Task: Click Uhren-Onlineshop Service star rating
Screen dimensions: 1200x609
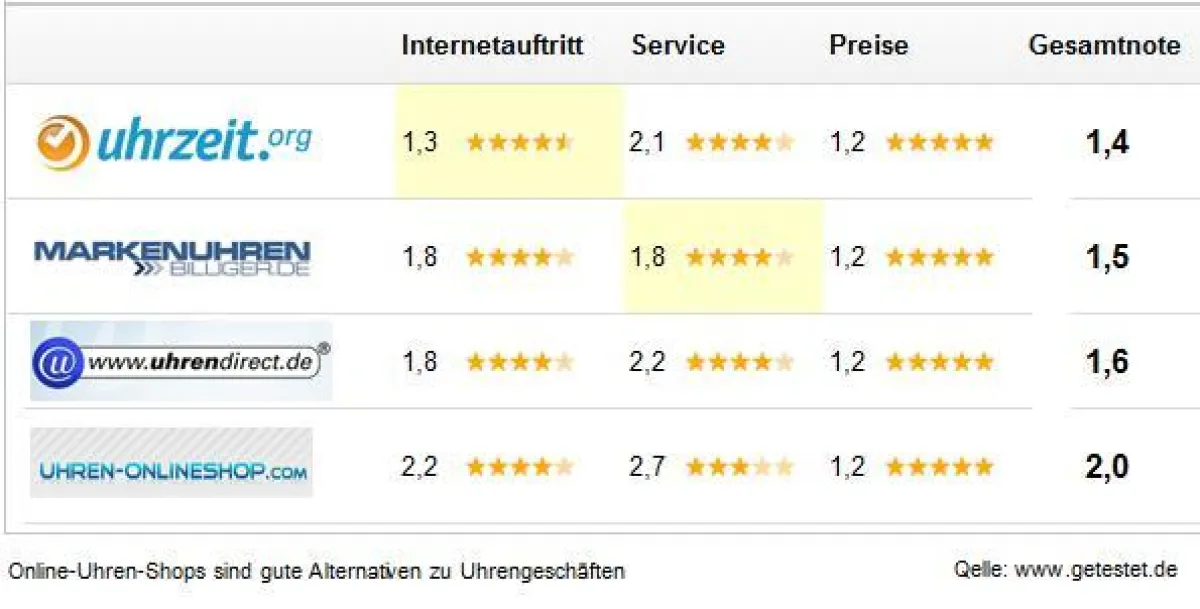Action: pyautogui.click(x=739, y=467)
